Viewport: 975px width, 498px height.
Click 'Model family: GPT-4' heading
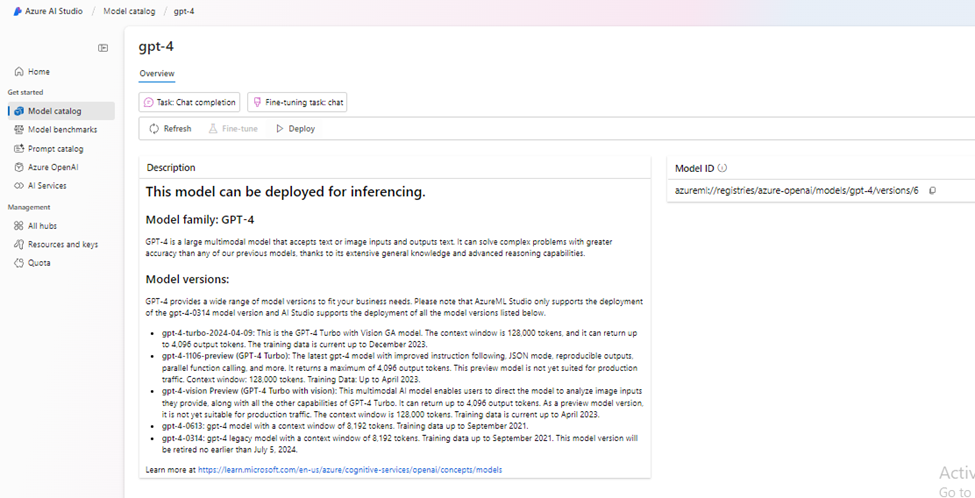click(x=200, y=219)
